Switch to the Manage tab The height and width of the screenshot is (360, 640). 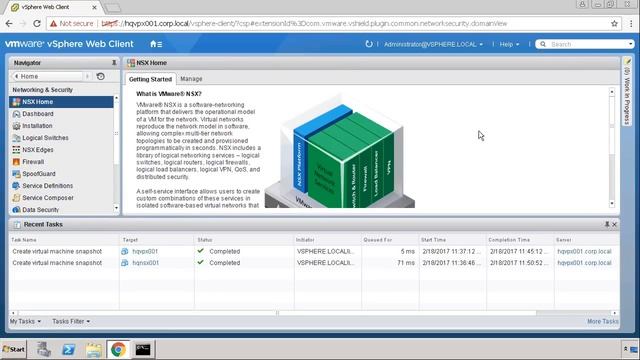[191, 79]
